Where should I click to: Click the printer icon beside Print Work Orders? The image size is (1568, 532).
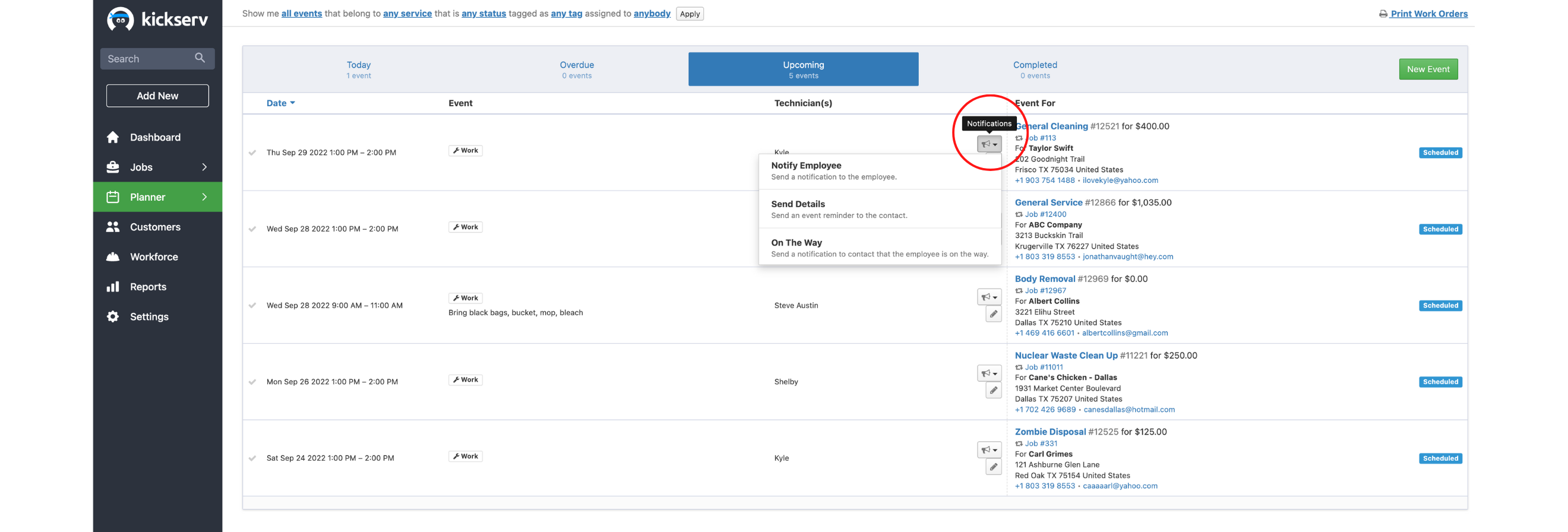tap(1382, 14)
